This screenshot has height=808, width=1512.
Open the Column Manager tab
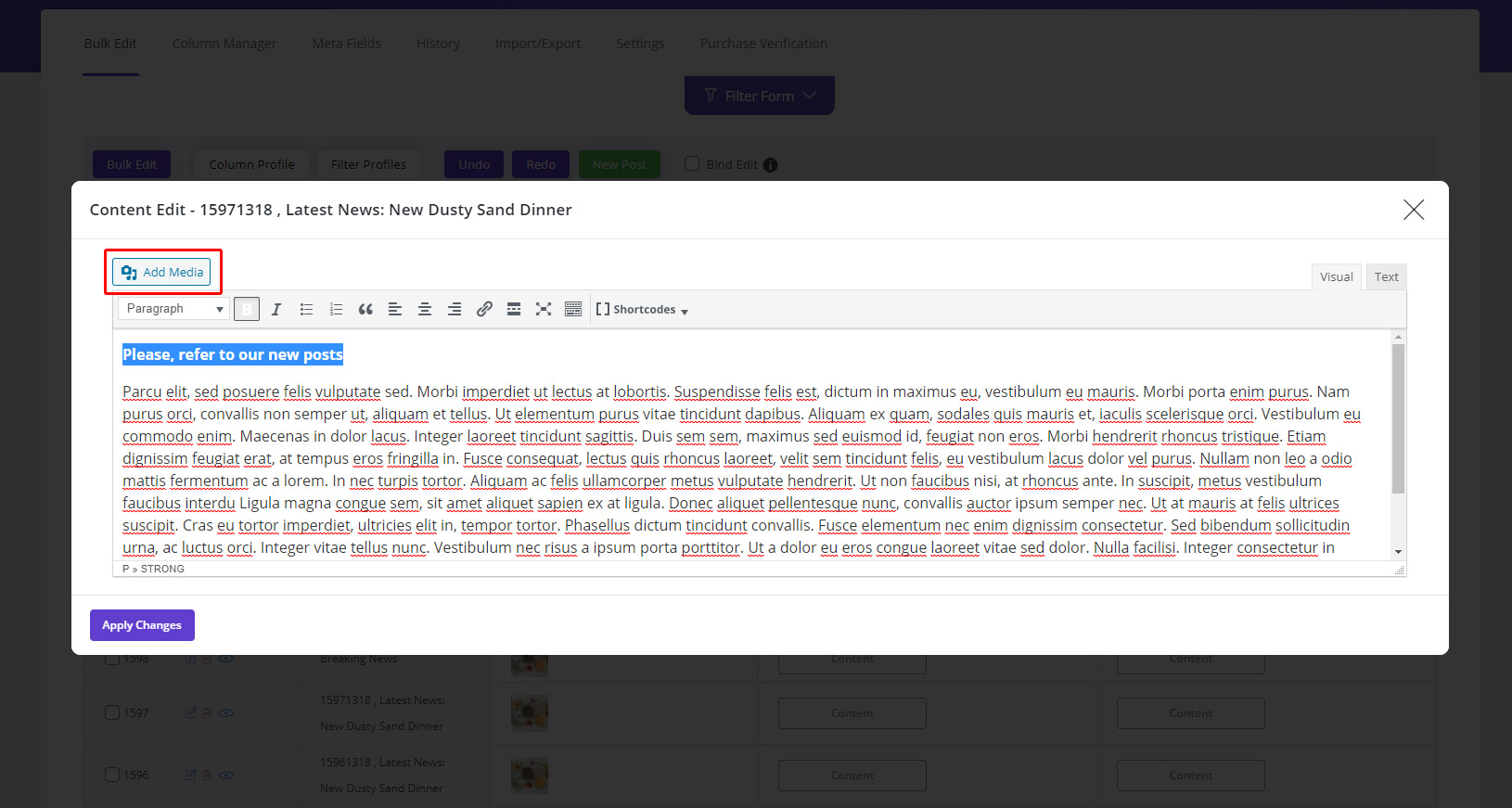click(x=224, y=44)
